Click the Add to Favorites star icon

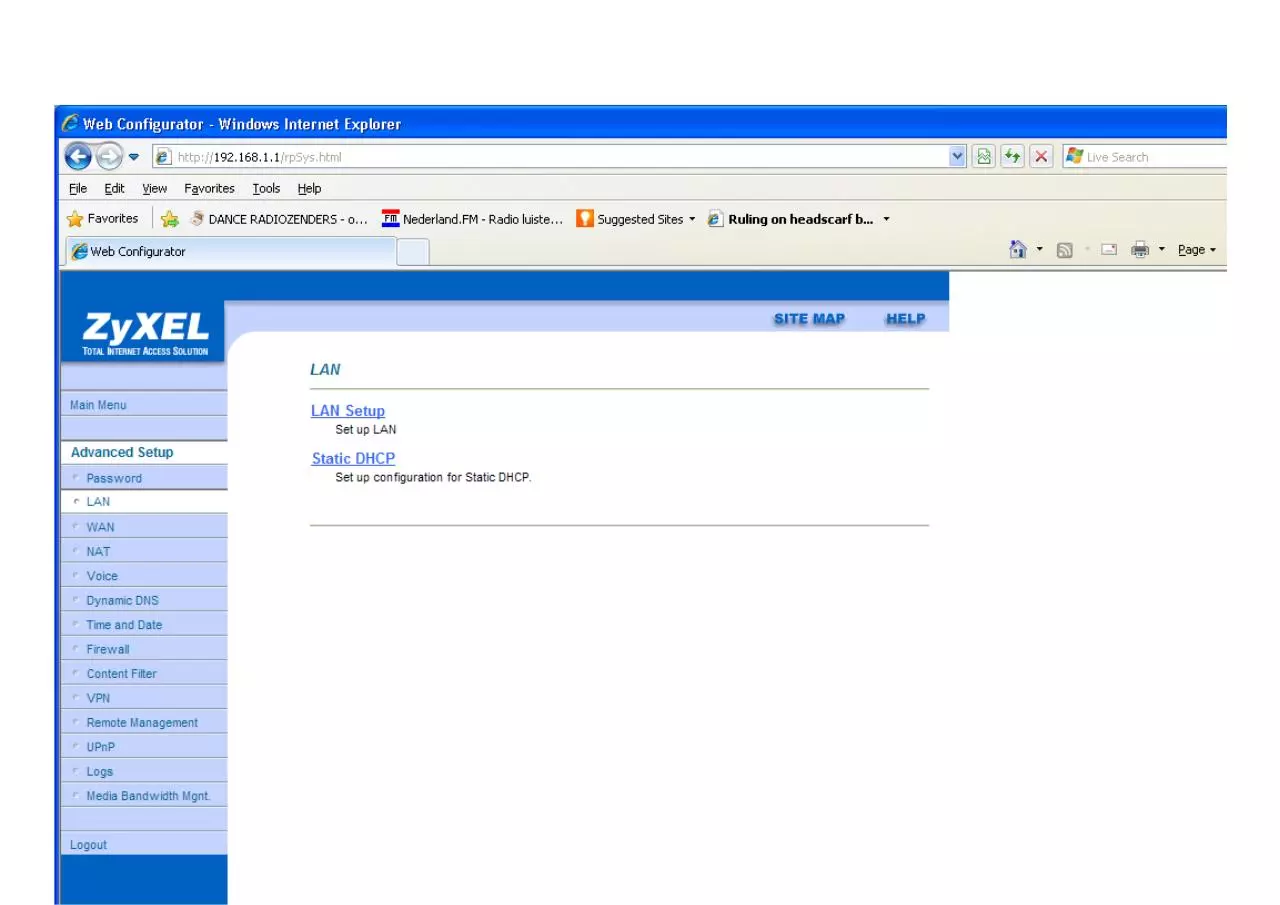tap(170, 219)
